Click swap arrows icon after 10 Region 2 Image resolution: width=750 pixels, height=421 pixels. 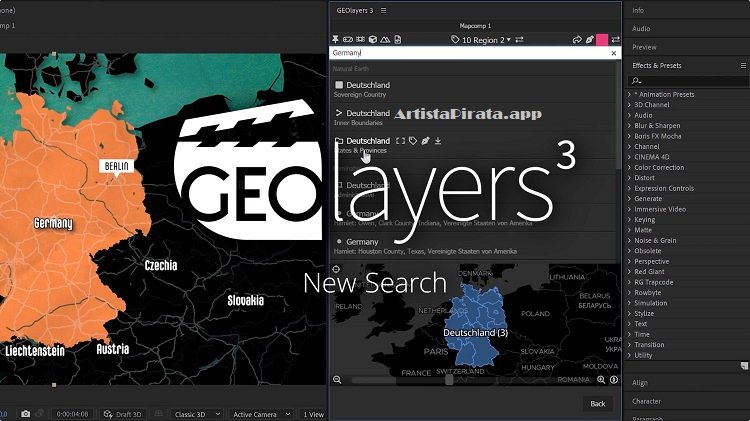pyautogui.click(x=519, y=39)
